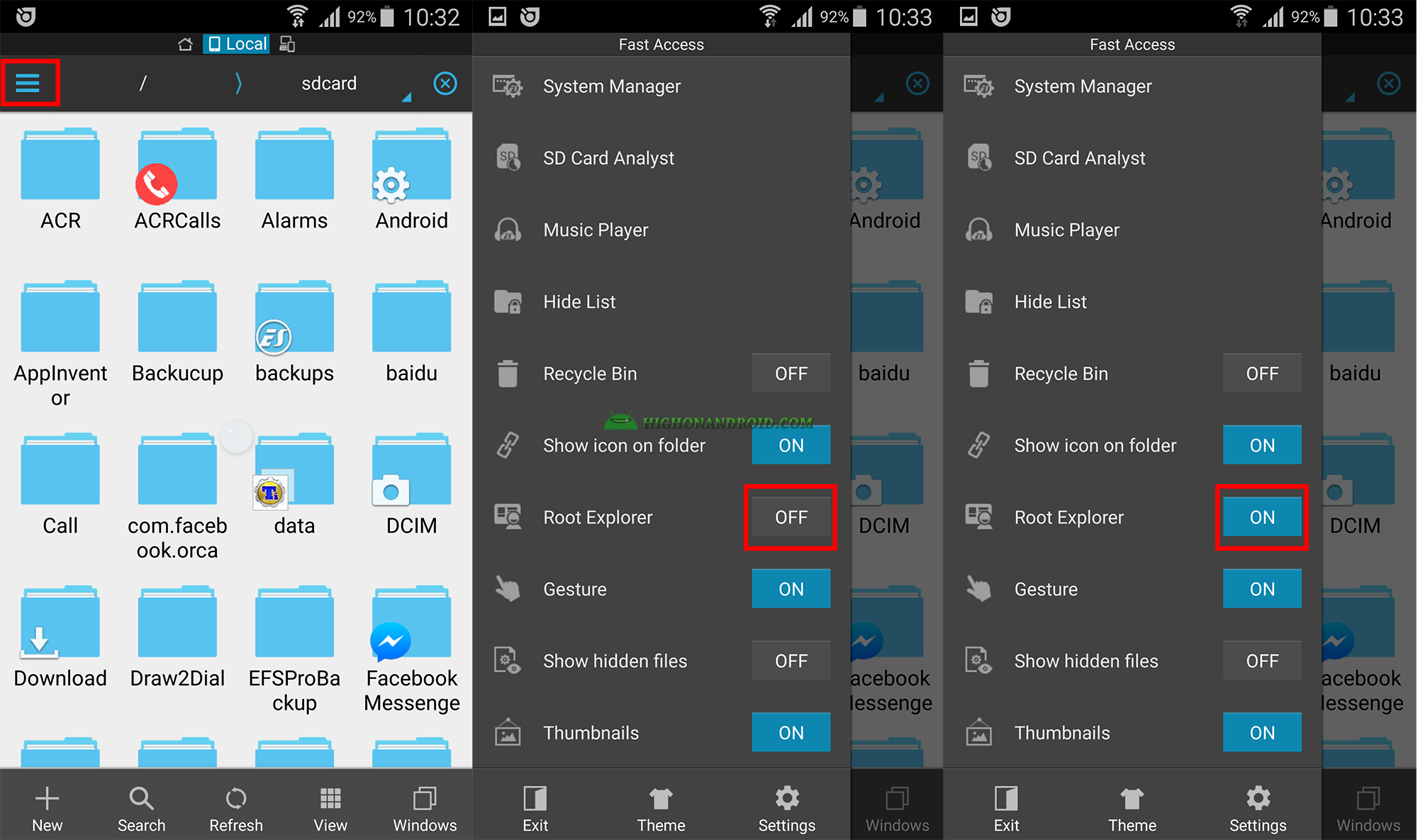The width and height of the screenshot is (1418, 840).
Task: Open the Call folder
Action: pyautogui.click(x=60, y=486)
